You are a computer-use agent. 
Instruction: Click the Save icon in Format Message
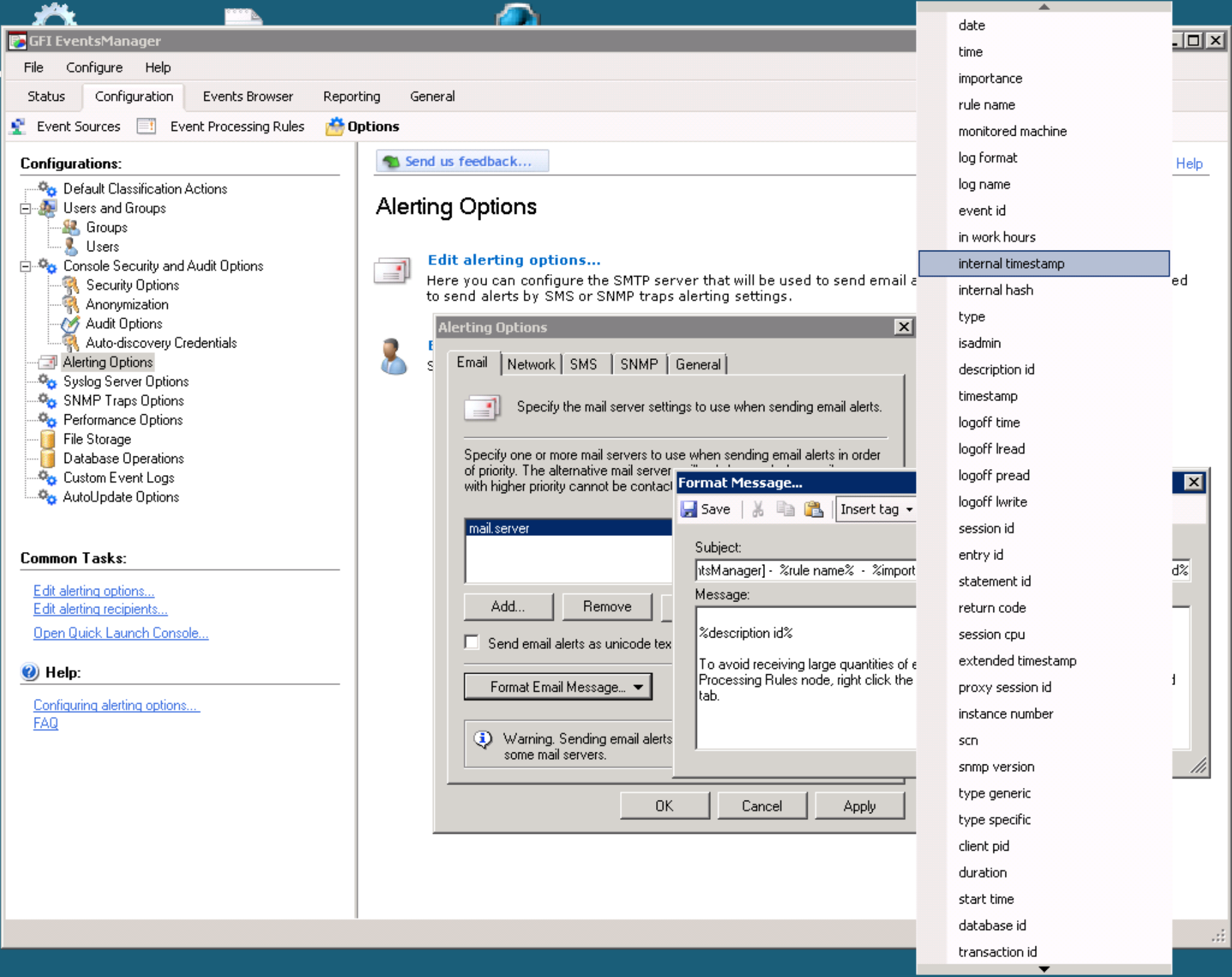click(x=689, y=509)
